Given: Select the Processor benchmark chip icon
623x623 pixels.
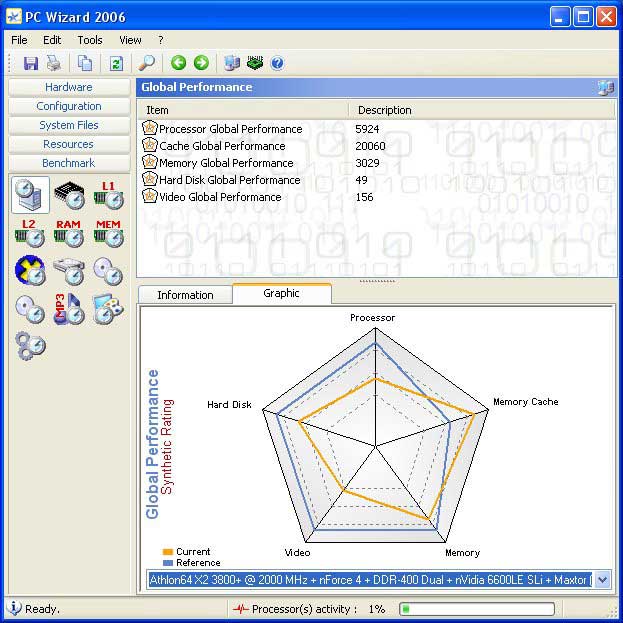Looking at the screenshot, I should [x=69, y=195].
